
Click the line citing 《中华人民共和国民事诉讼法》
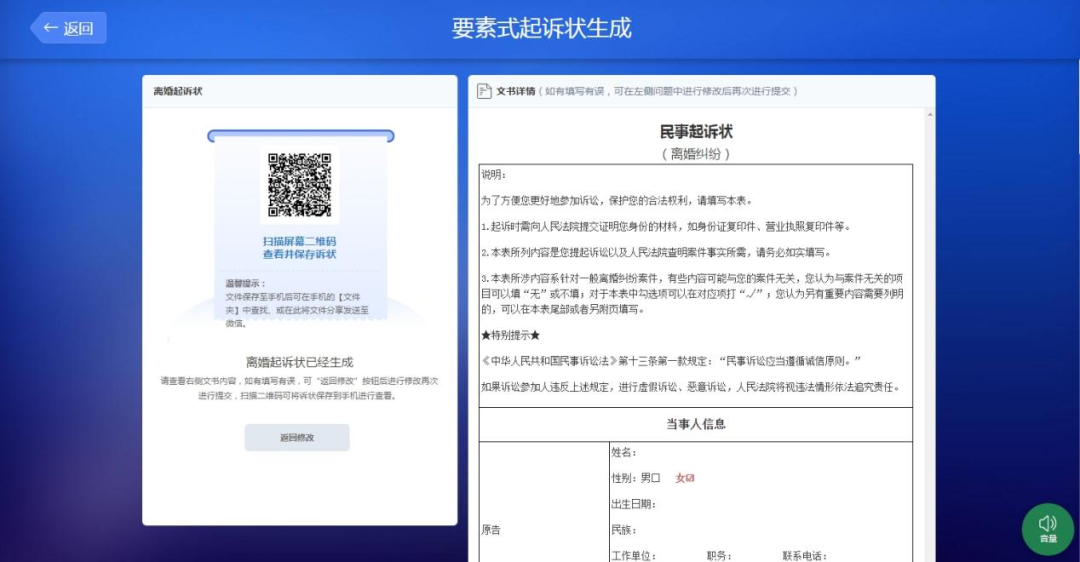(x=671, y=362)
